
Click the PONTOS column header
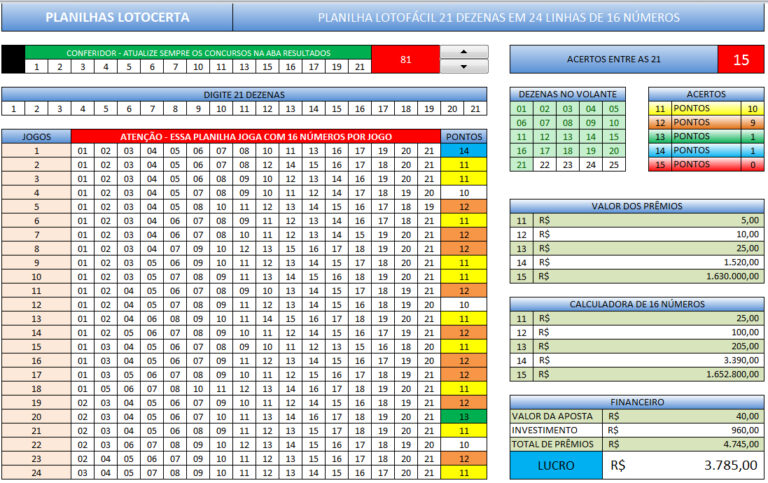click(464, 136)
